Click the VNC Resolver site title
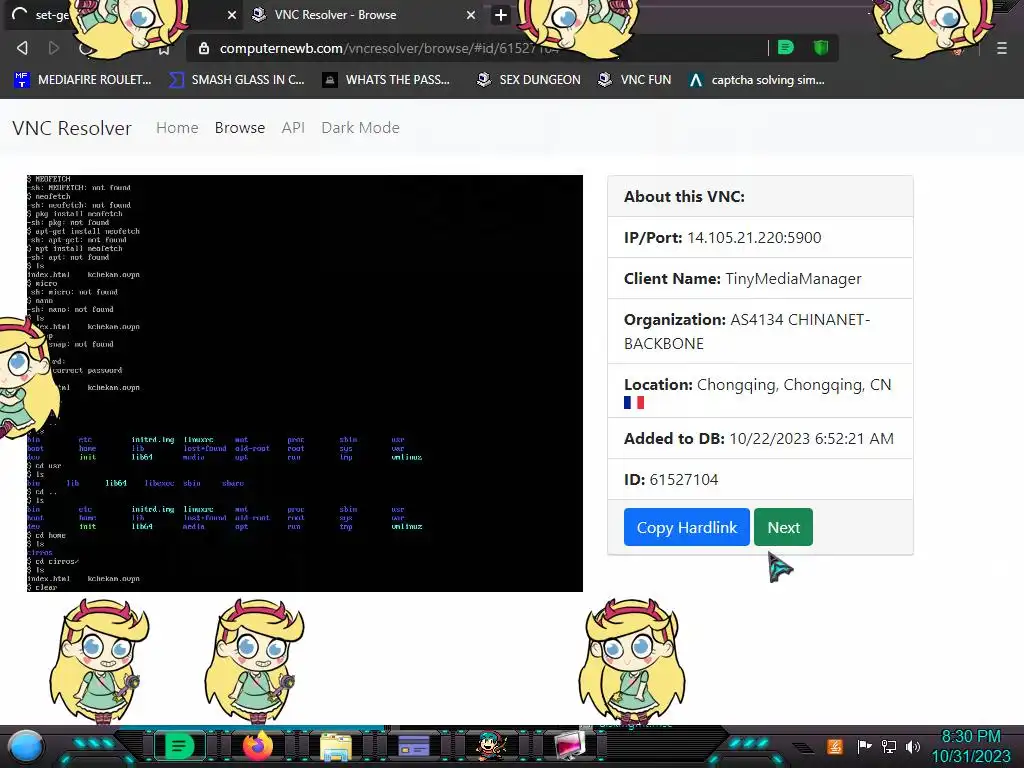 point(72,128)
